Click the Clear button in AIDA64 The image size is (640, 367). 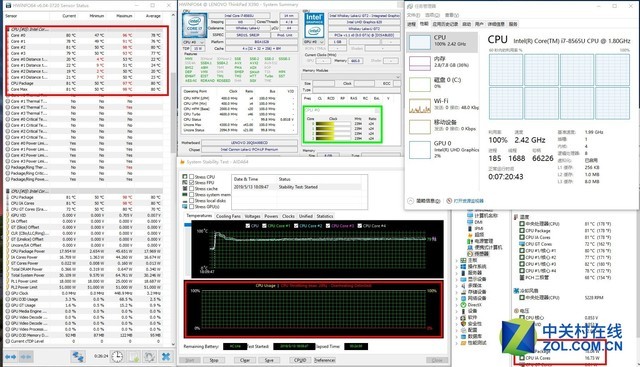(x=245, y=360)
